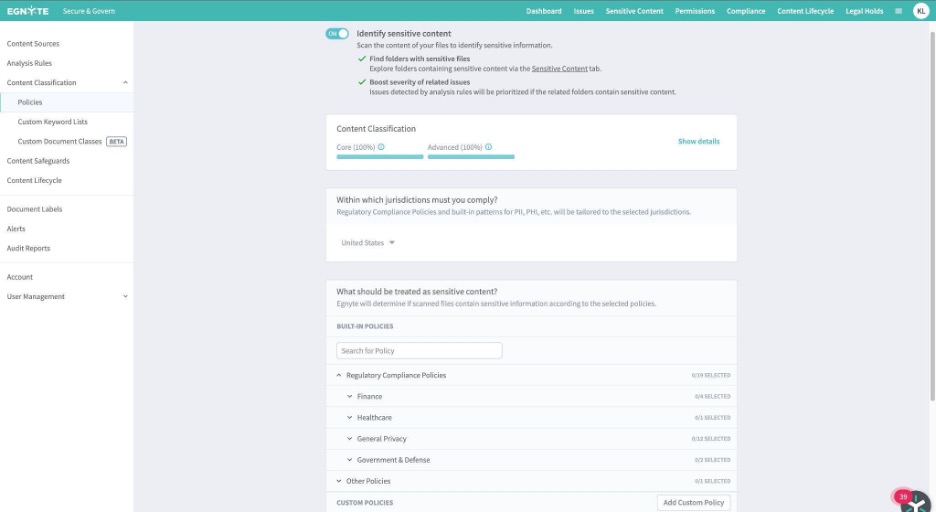Expand the Finance policies group
This screenshot has height=512, width=936.
tap(350, 397)
